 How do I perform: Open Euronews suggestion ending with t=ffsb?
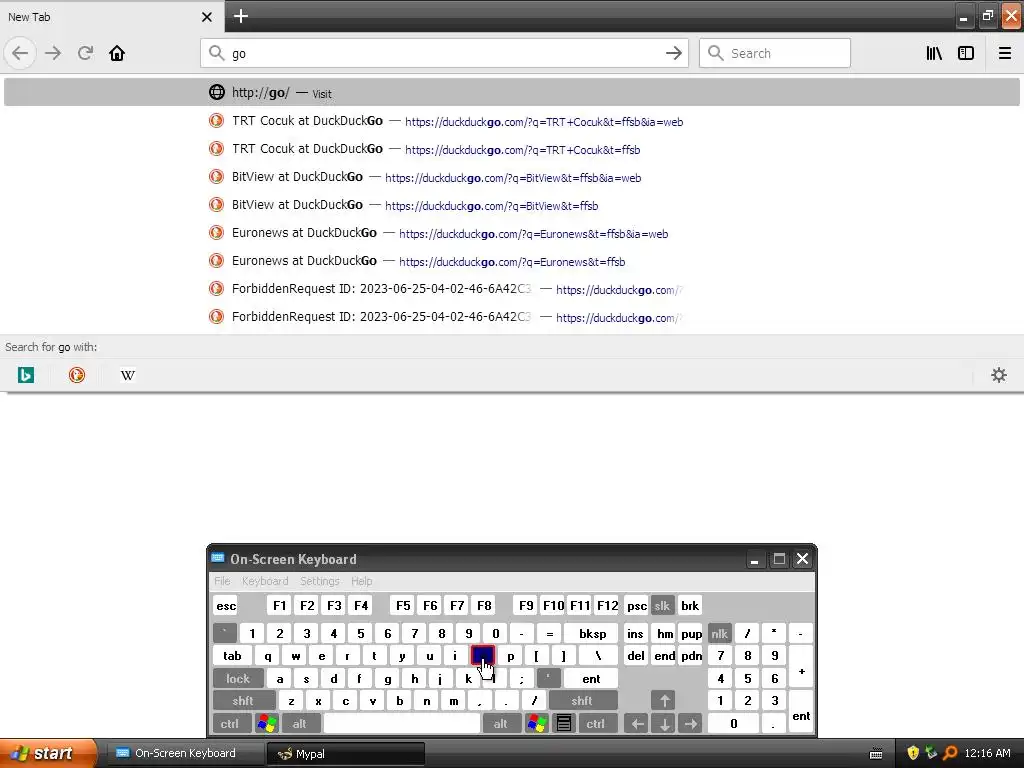click(512, 261)
